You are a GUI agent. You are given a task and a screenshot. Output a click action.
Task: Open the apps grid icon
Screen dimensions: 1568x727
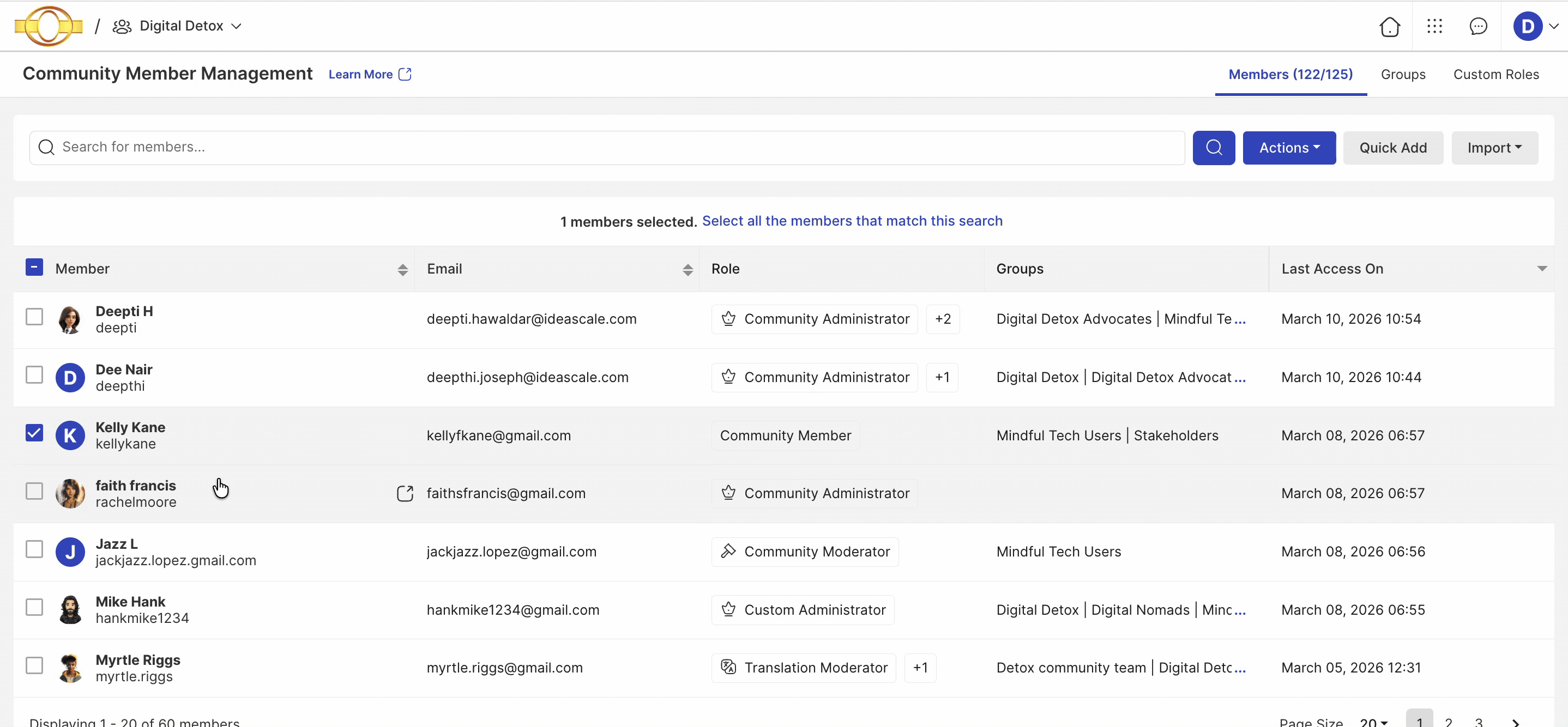(1434, 26)
